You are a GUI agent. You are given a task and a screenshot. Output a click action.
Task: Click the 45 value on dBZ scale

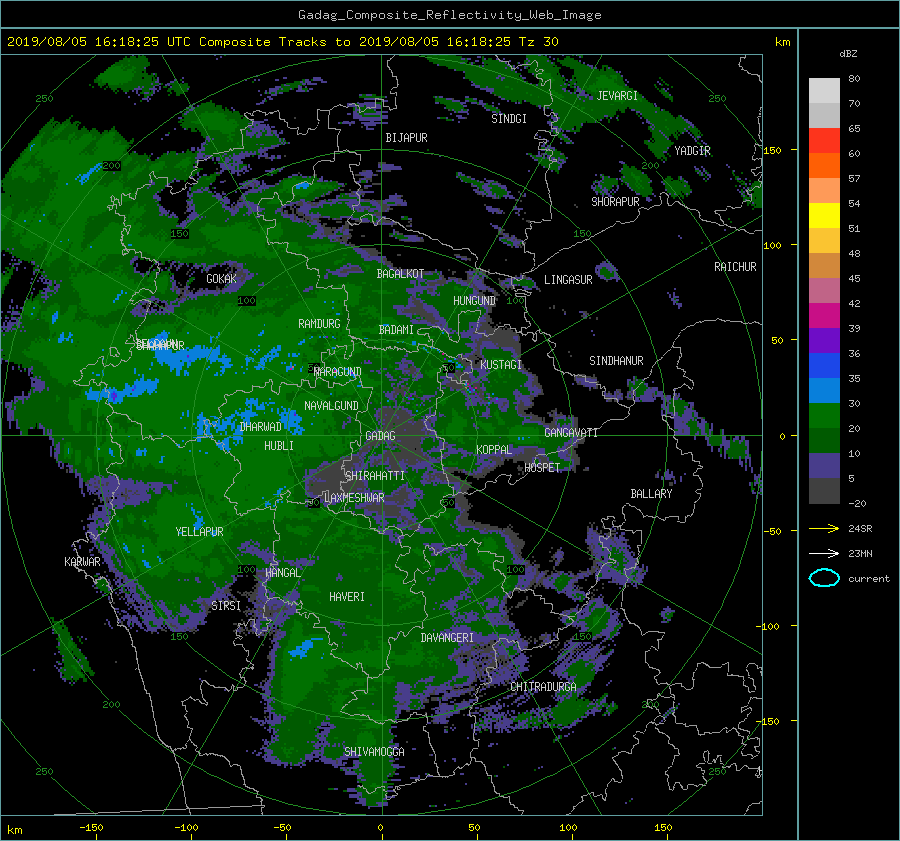click(x=854, y=278)
